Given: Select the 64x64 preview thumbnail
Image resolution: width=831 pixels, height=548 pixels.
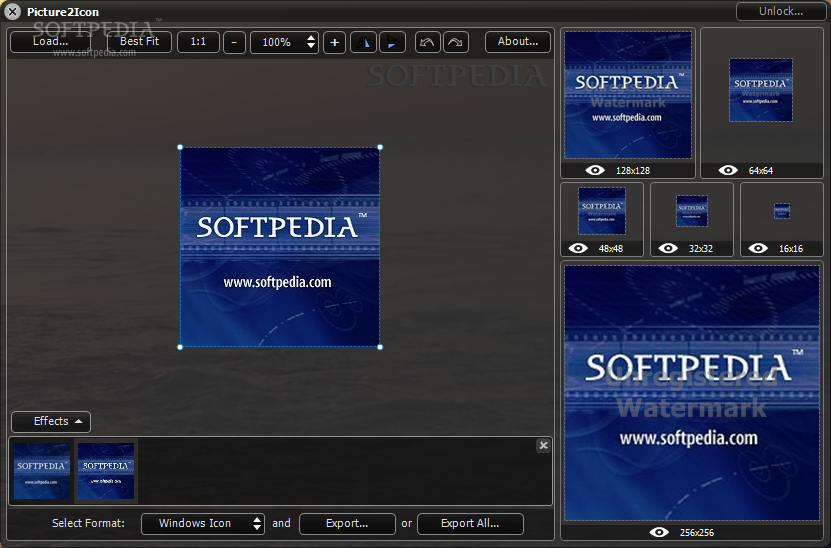Looking at the screenshot, I should (761, 90).
